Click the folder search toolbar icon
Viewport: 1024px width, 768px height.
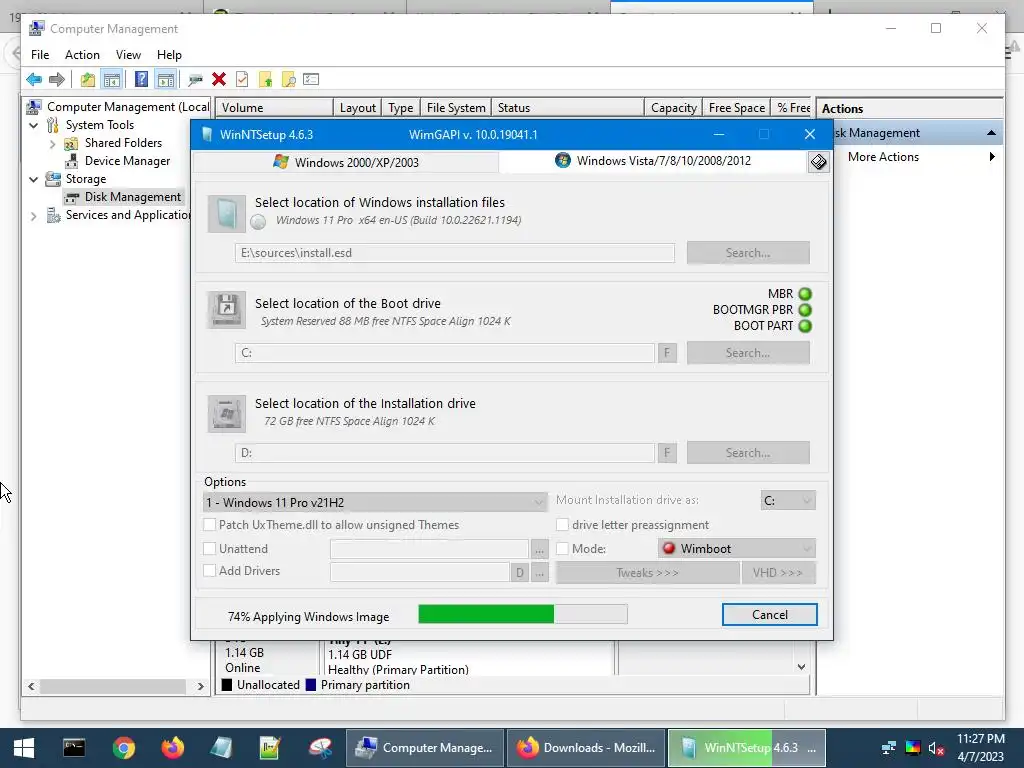point(288,80)
